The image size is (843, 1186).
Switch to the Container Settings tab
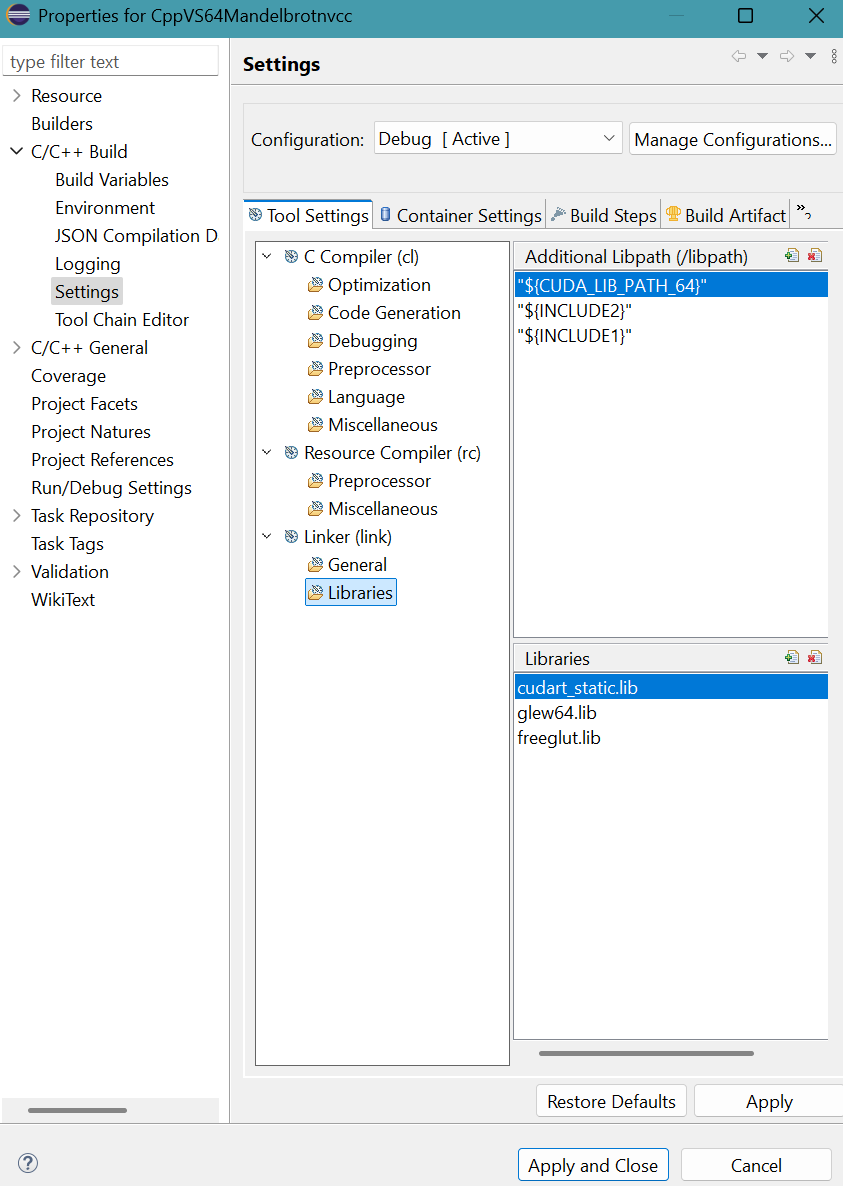click(460, 216)
